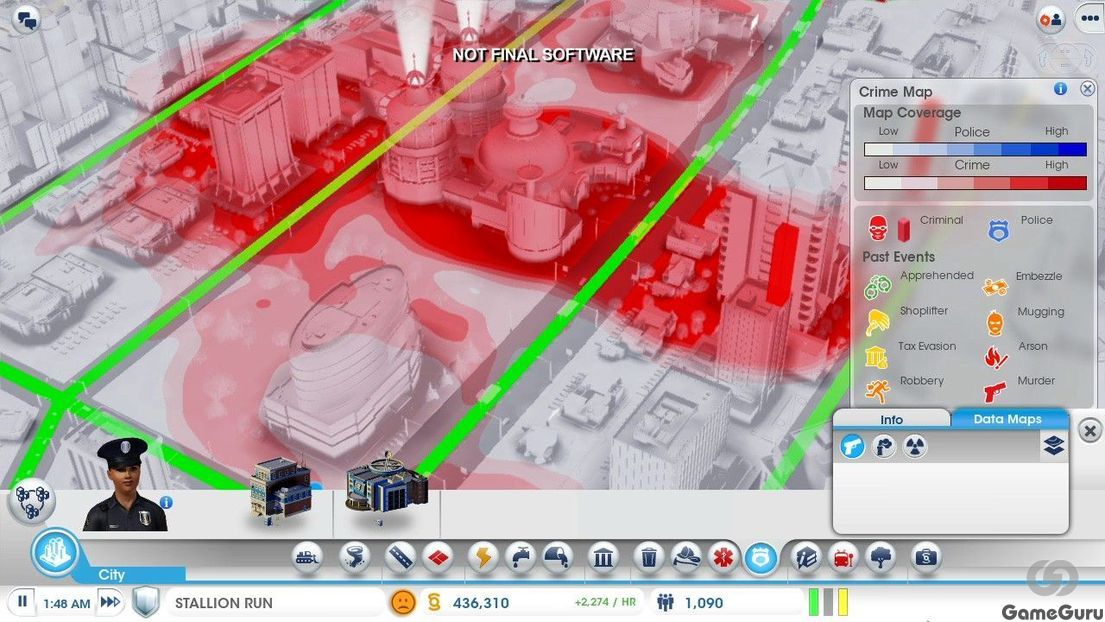
Task: Select the Bulldoze tool
Action: click(307, 558)
